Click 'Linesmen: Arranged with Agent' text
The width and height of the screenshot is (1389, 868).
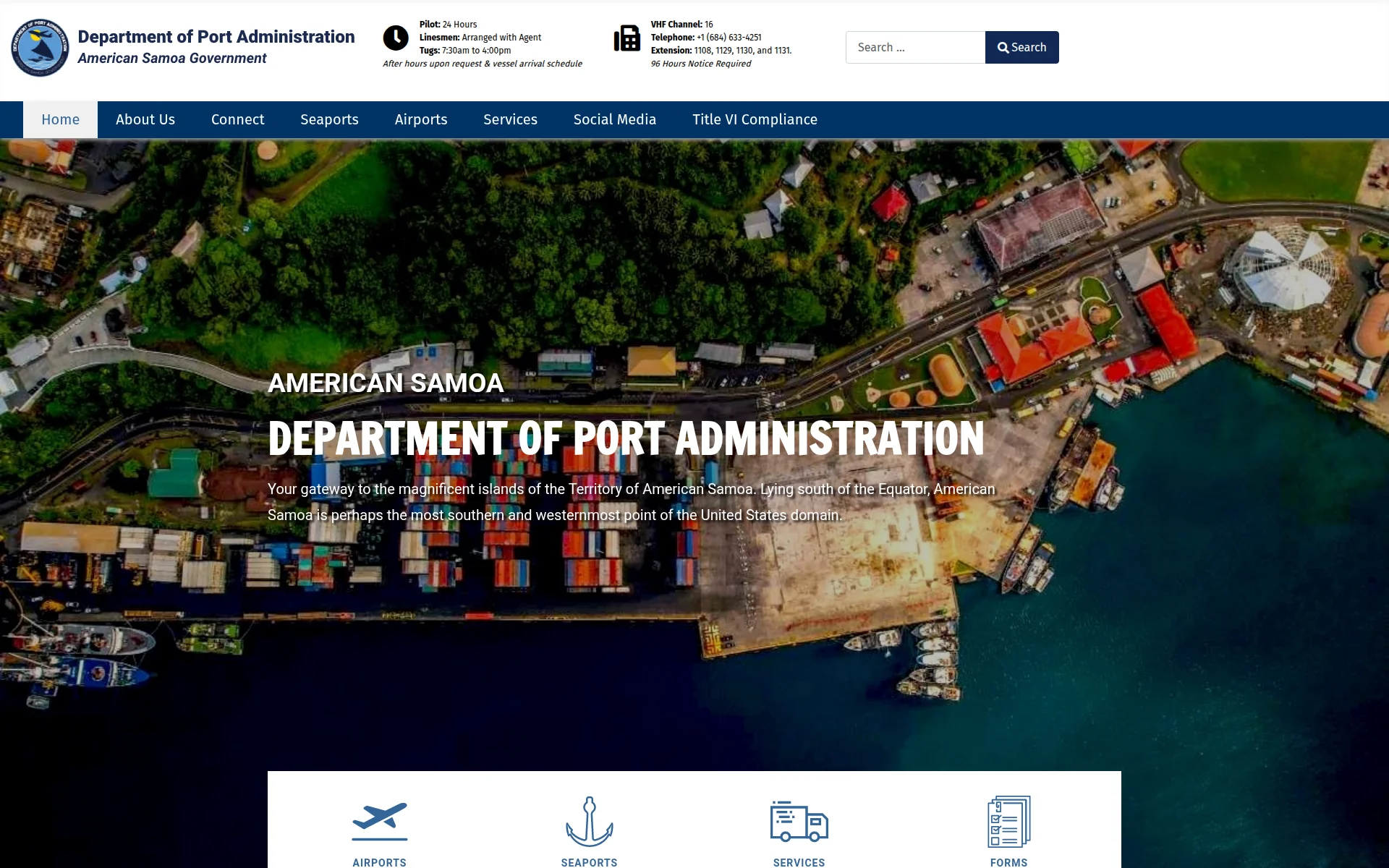[x=480, y=38]
